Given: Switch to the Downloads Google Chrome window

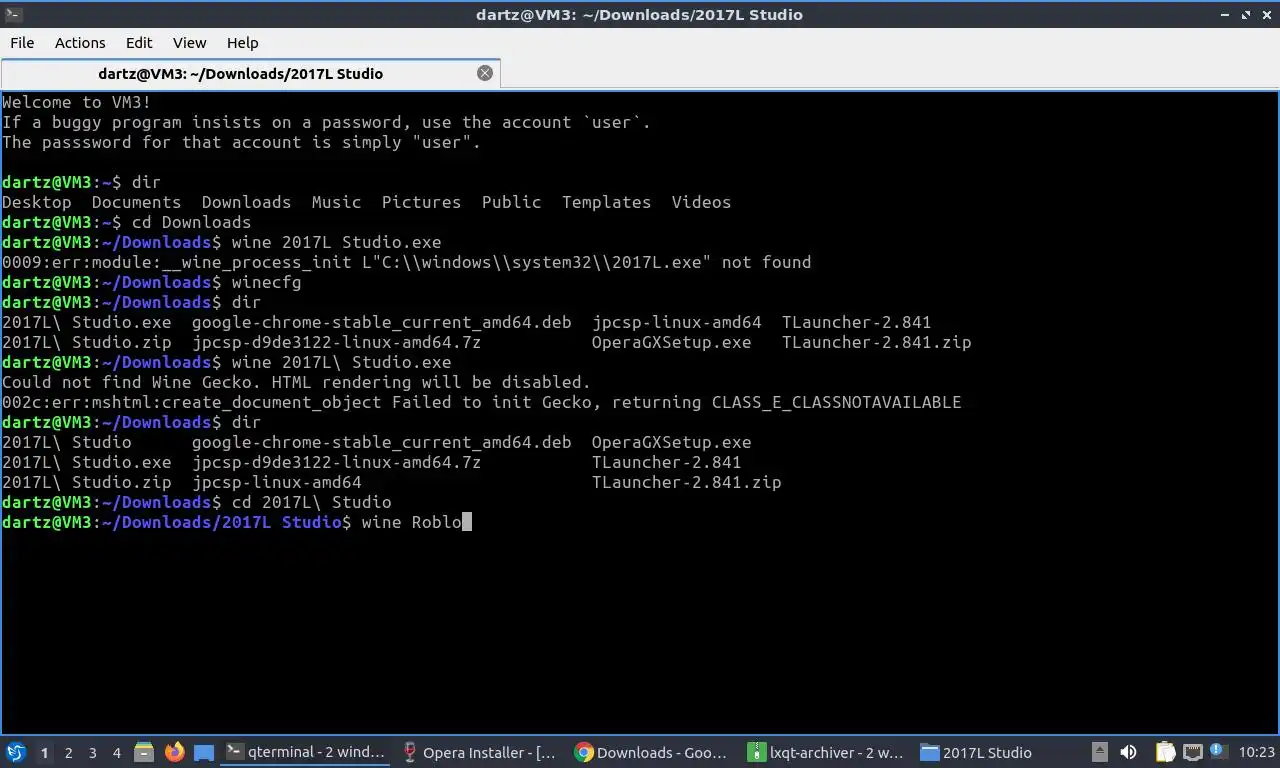Looking at the screenshot, I should (653, 752).
